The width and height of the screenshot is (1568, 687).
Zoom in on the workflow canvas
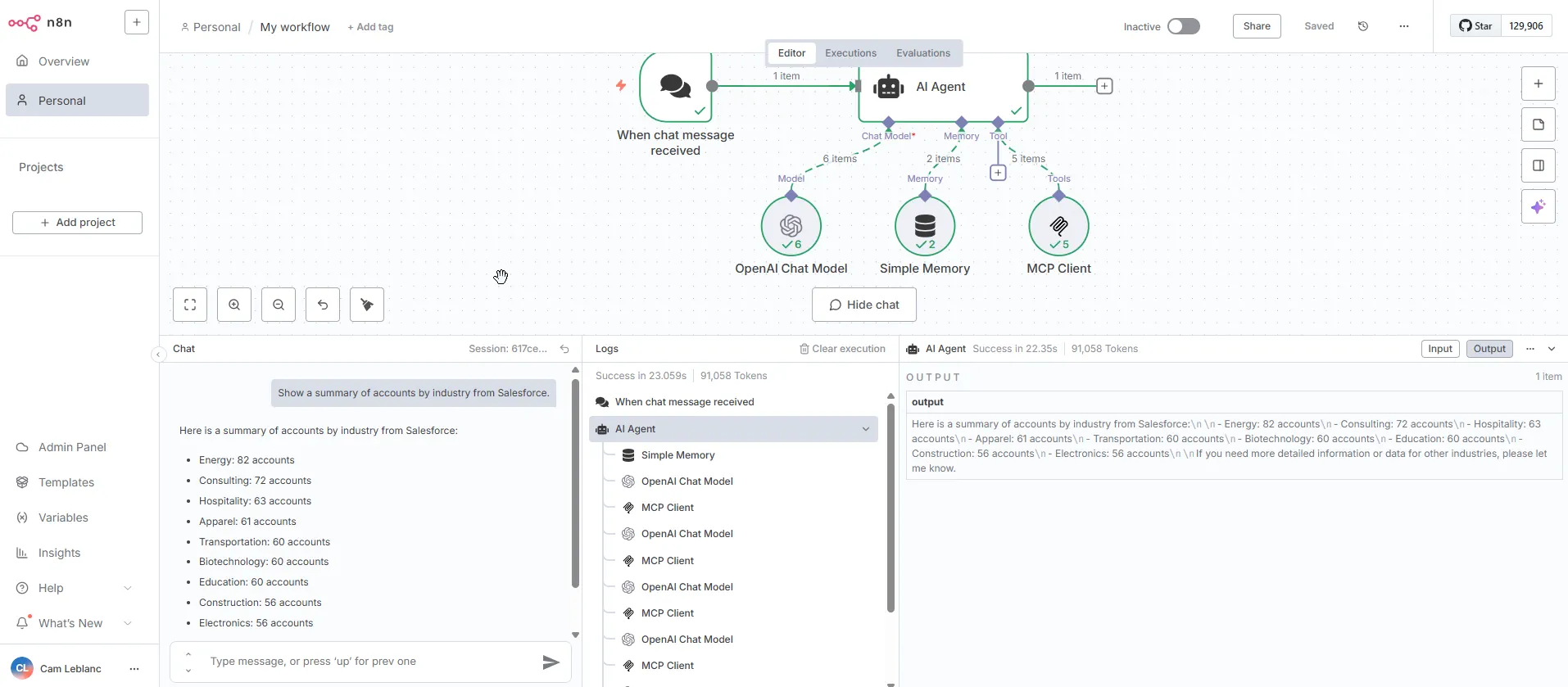tap(234, 305)
